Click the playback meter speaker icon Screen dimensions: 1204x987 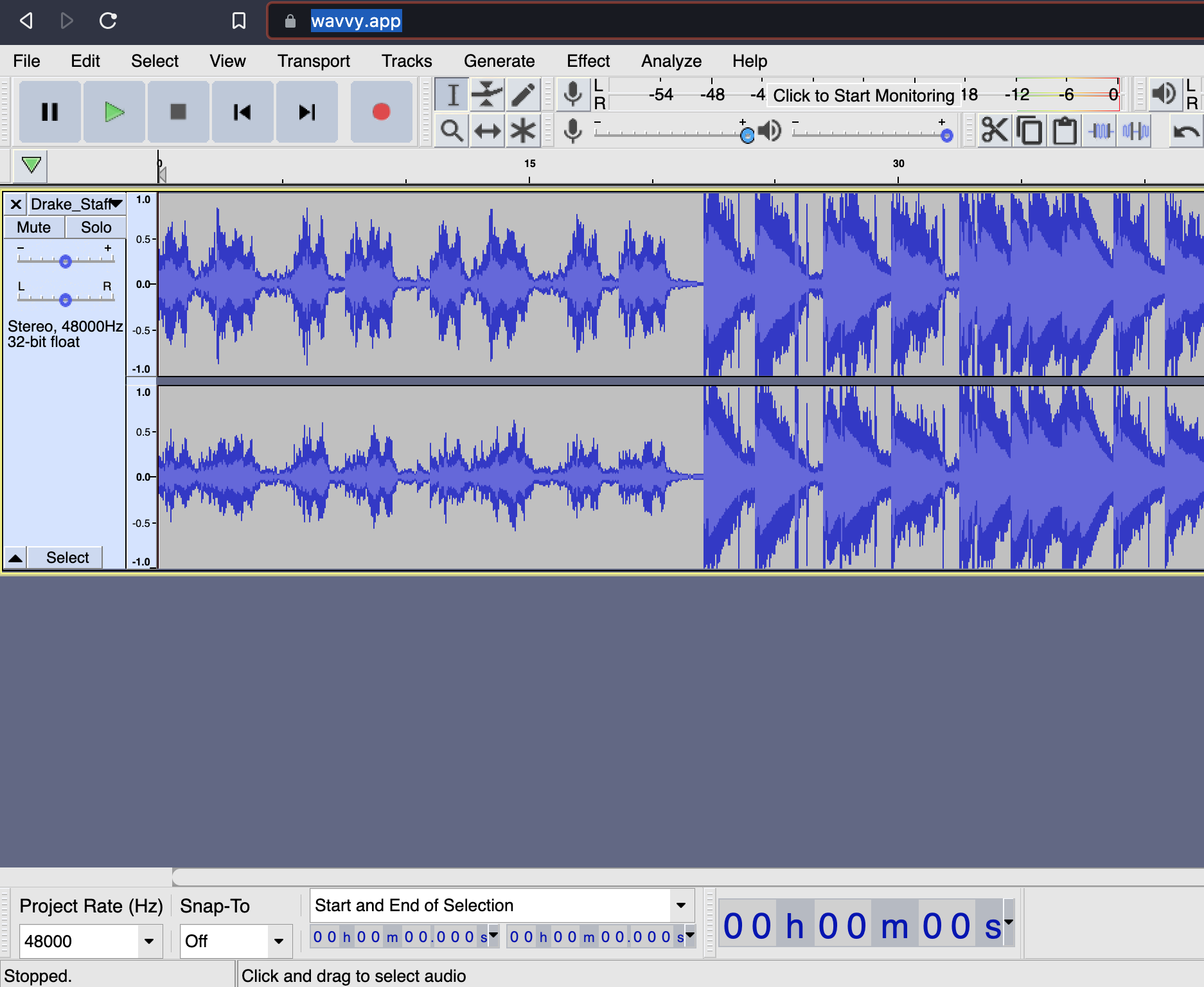tap(1164, 94)
